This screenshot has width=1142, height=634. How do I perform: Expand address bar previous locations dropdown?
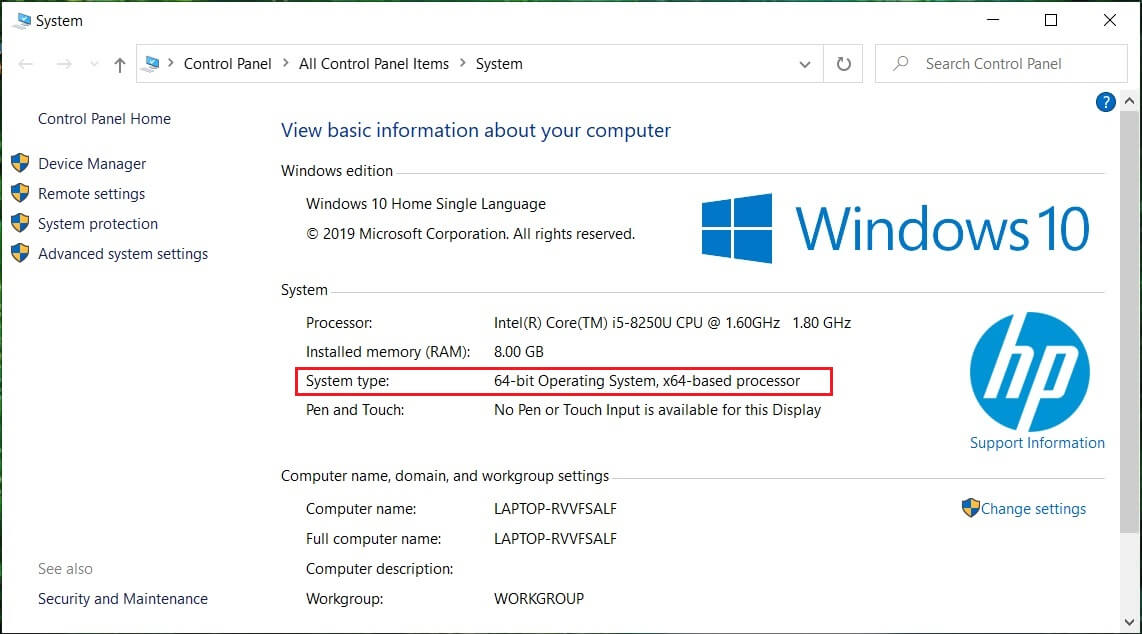point(805,64)
